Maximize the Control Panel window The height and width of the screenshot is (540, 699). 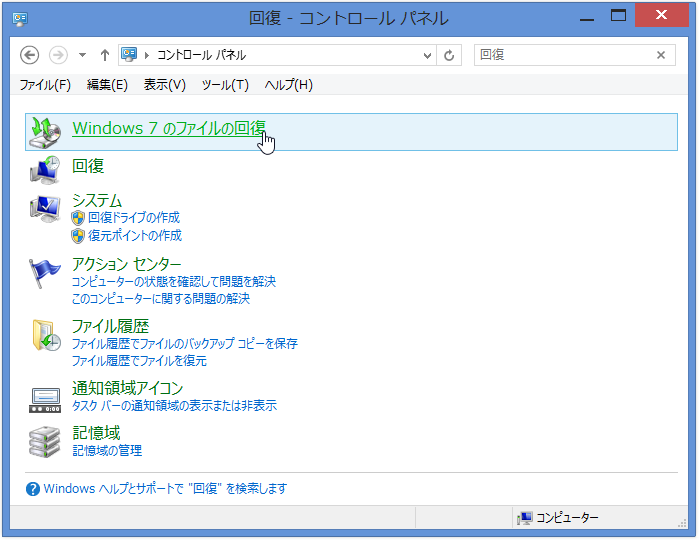618,16
